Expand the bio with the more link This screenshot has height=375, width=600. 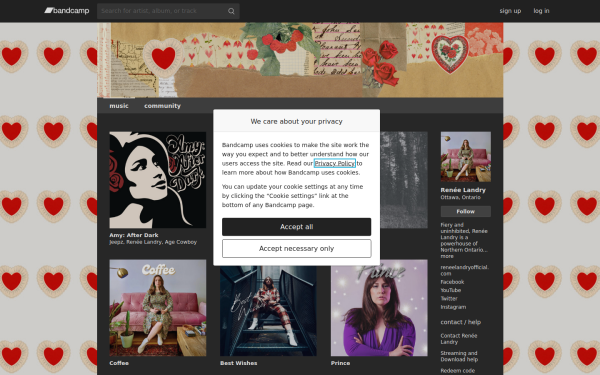point(447,256)
